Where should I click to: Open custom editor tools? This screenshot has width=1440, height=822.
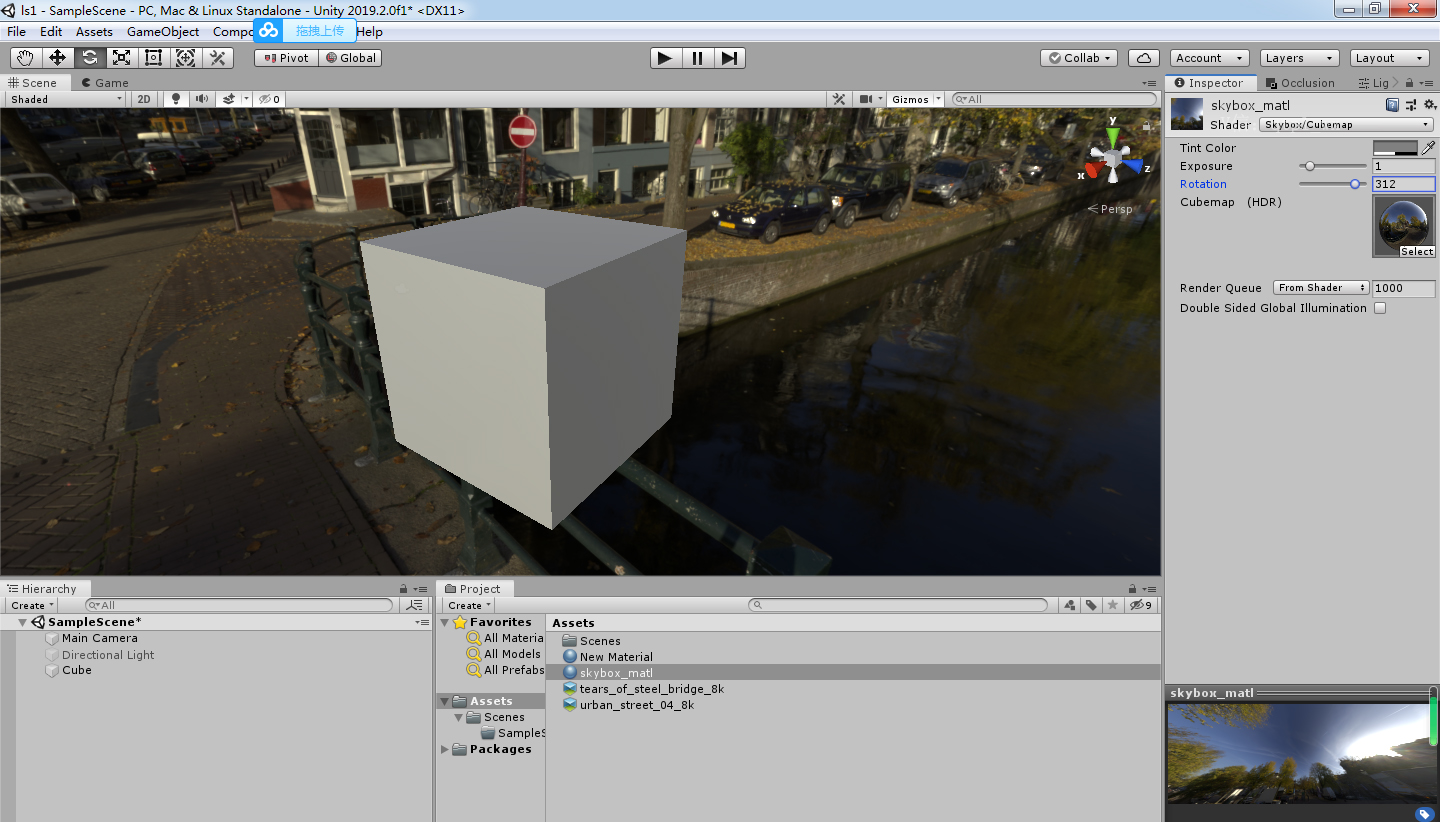pos(218,58)
